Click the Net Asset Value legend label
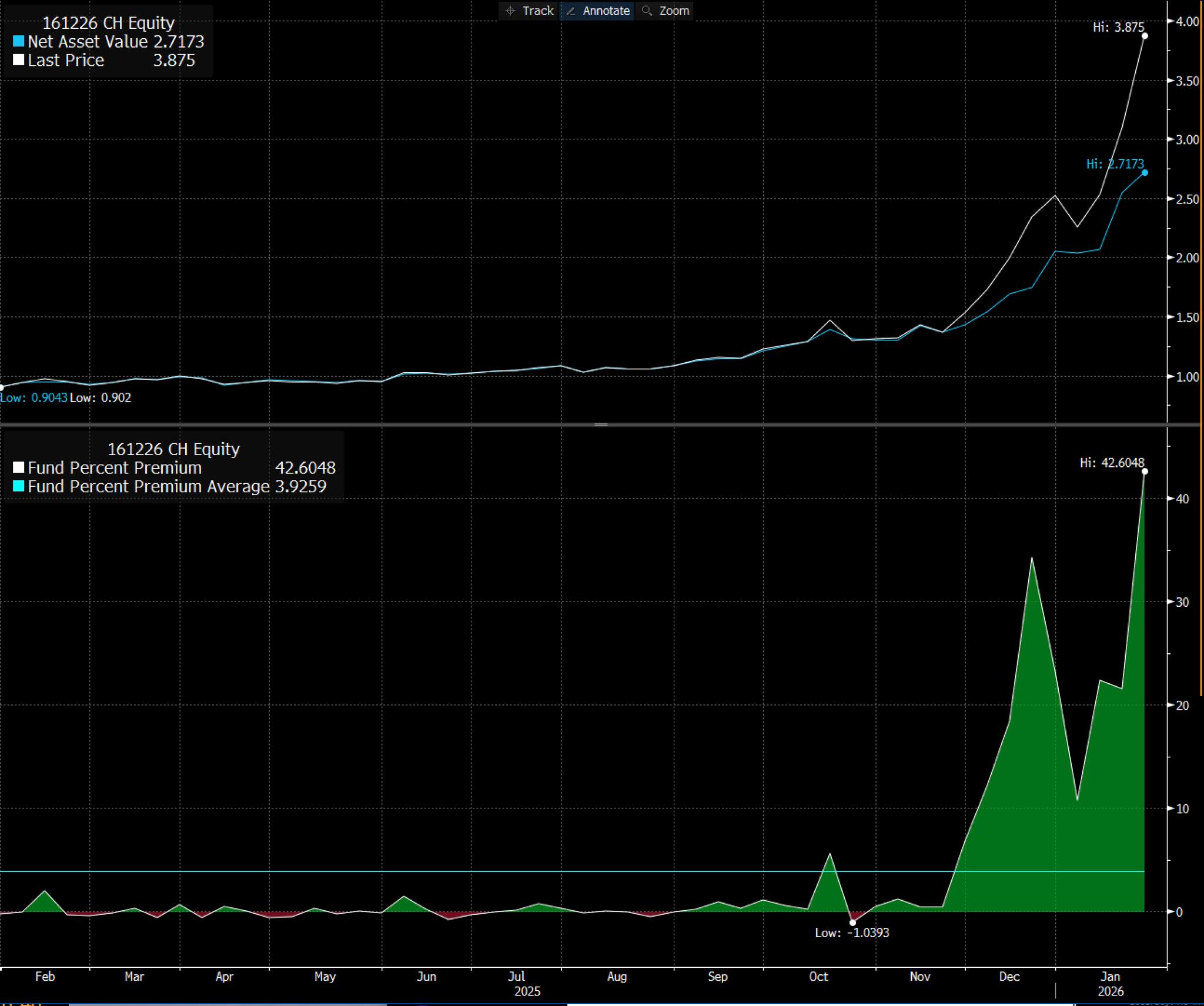Viewport: 1204px width, 1006px height. 88,42
